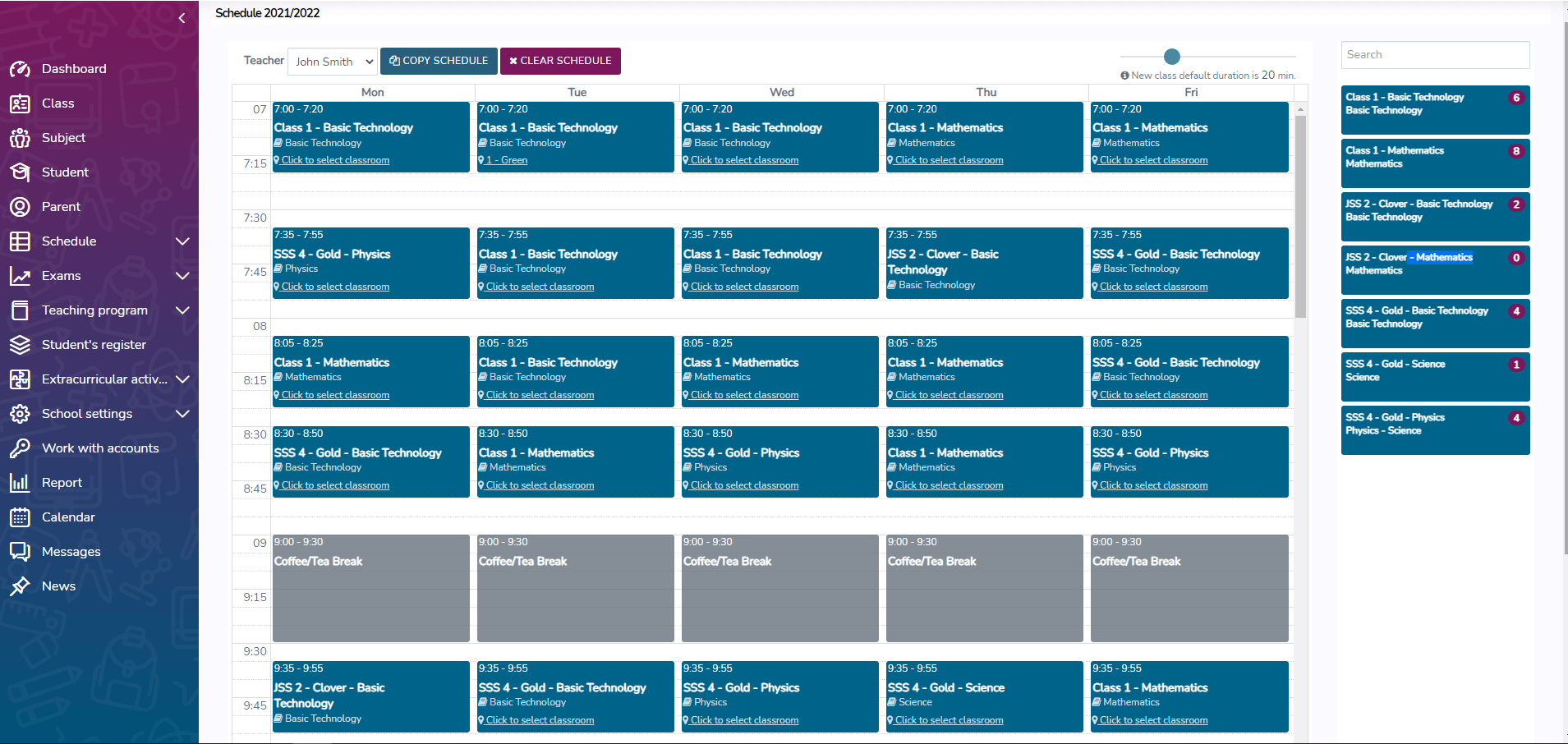Click the Class ID card icon
Image resolution: width=1568 pixels, height=744 pixels.
pyautogui.click(x=20, y=103)
